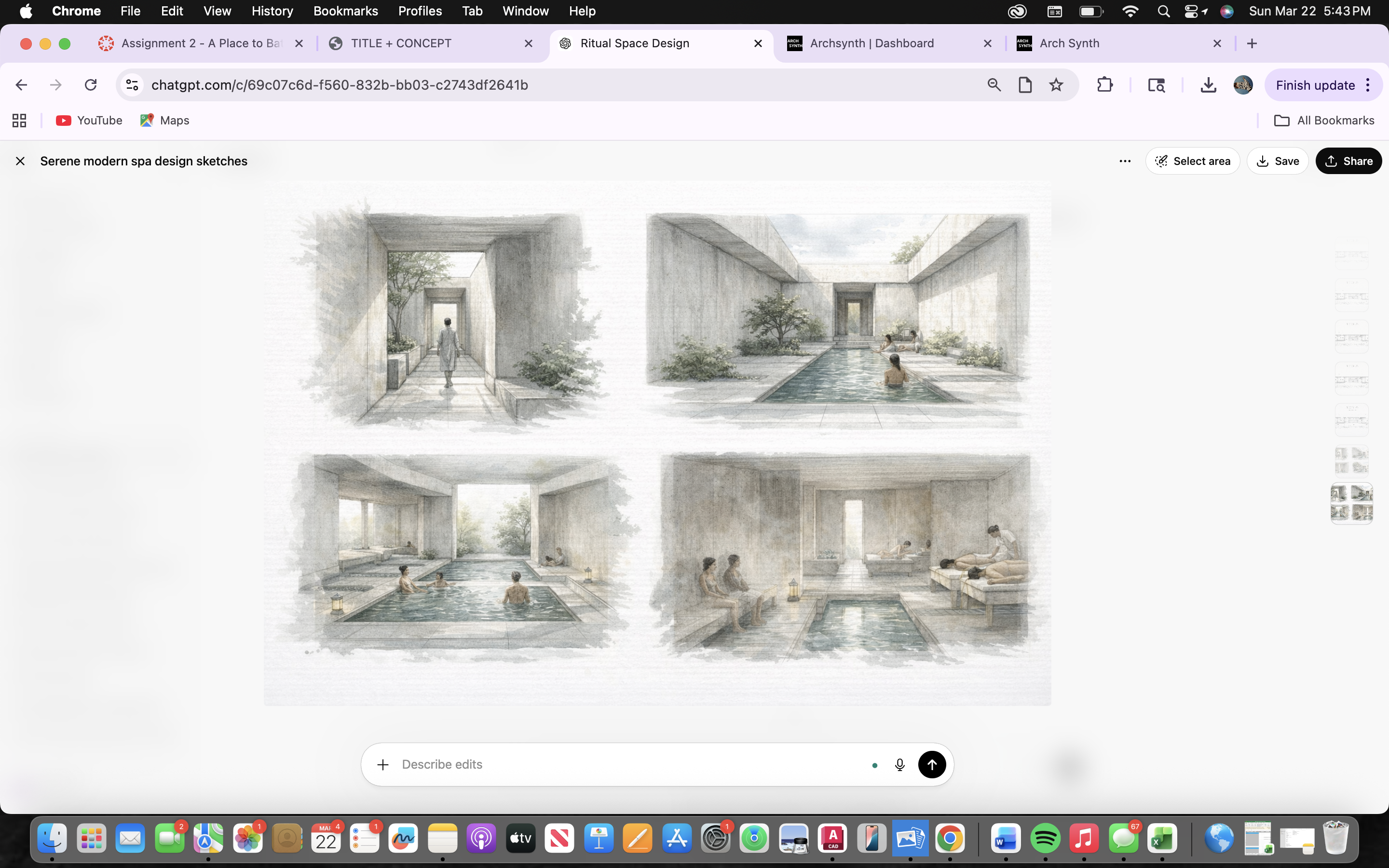The height and width of the screenshot is (868, 1389).
Task: Expand Chrome three-dot menu beside Finish update
Action: tap(1368, 85)
